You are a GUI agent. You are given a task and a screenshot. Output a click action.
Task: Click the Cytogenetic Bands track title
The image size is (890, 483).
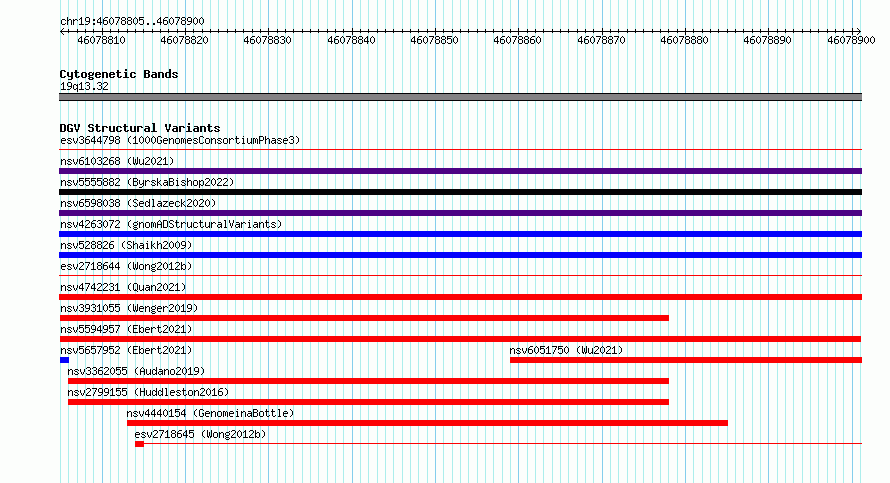tap(119, 74)
